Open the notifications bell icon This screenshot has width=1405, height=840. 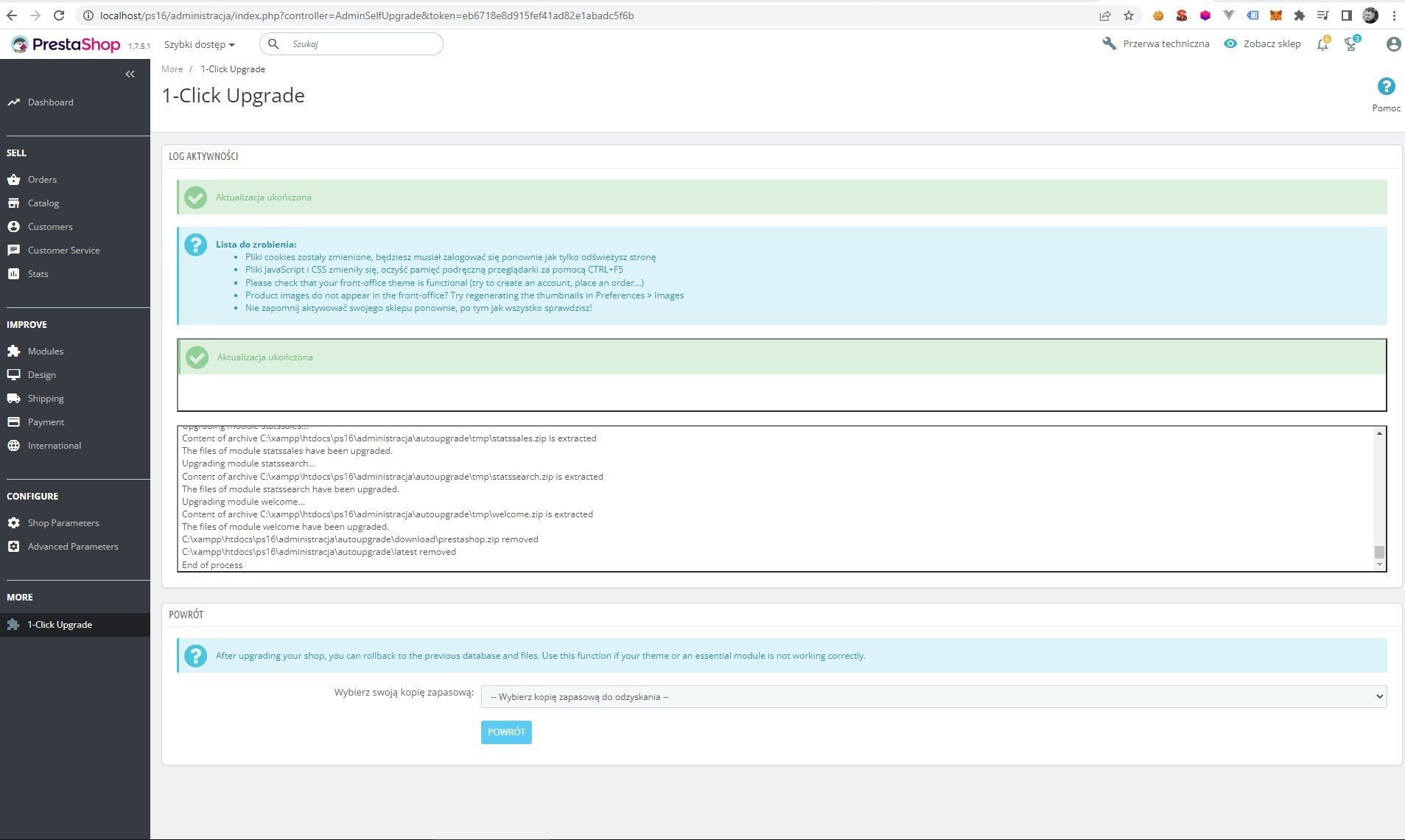1323,44
